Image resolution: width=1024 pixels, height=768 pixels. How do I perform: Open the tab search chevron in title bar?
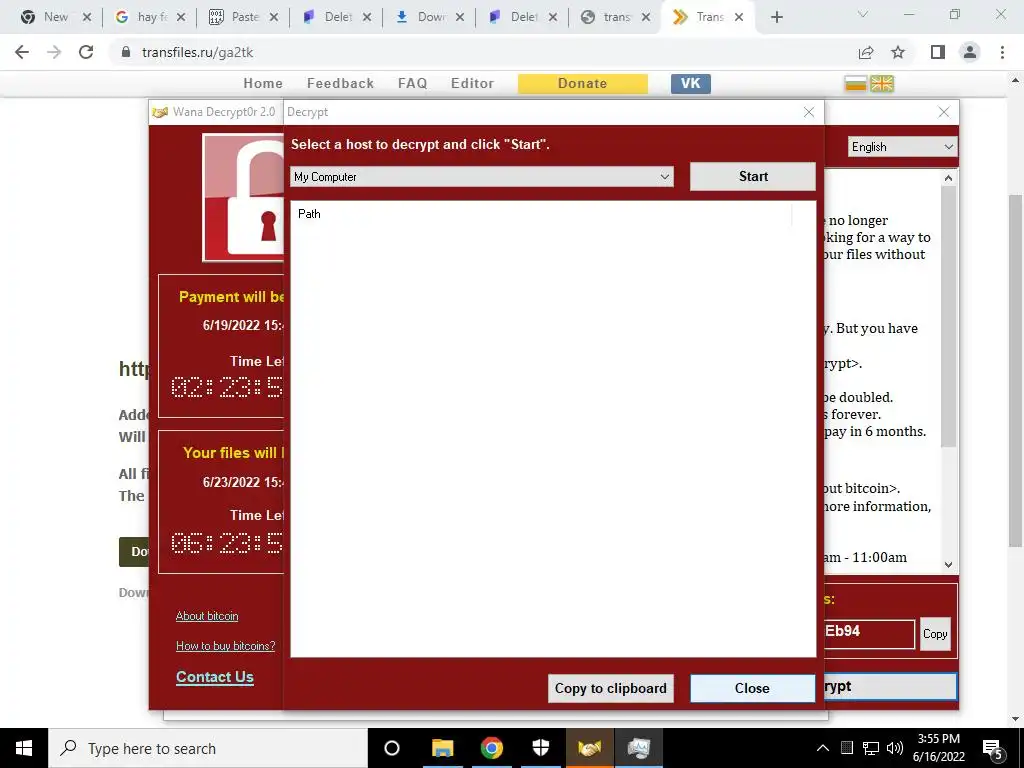[862, 14]
